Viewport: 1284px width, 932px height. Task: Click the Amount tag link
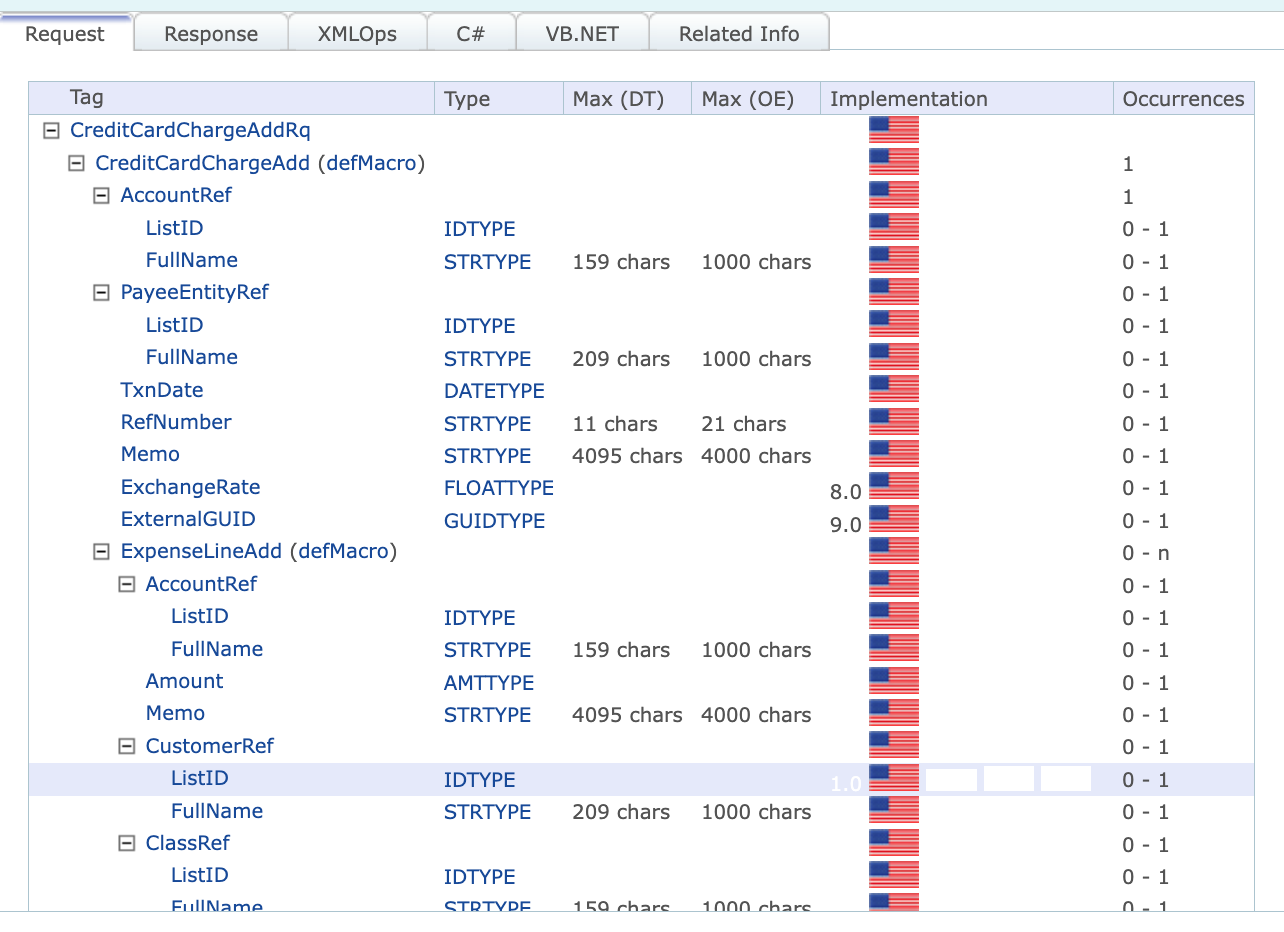pyautogui.click(x=184, y=681)
